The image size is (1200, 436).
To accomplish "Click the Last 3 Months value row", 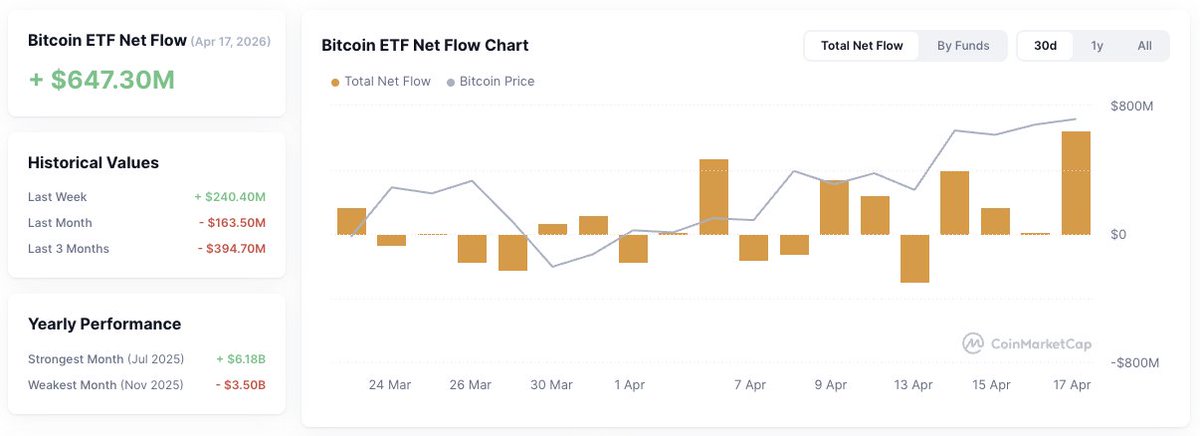I will tap(146, 249).
